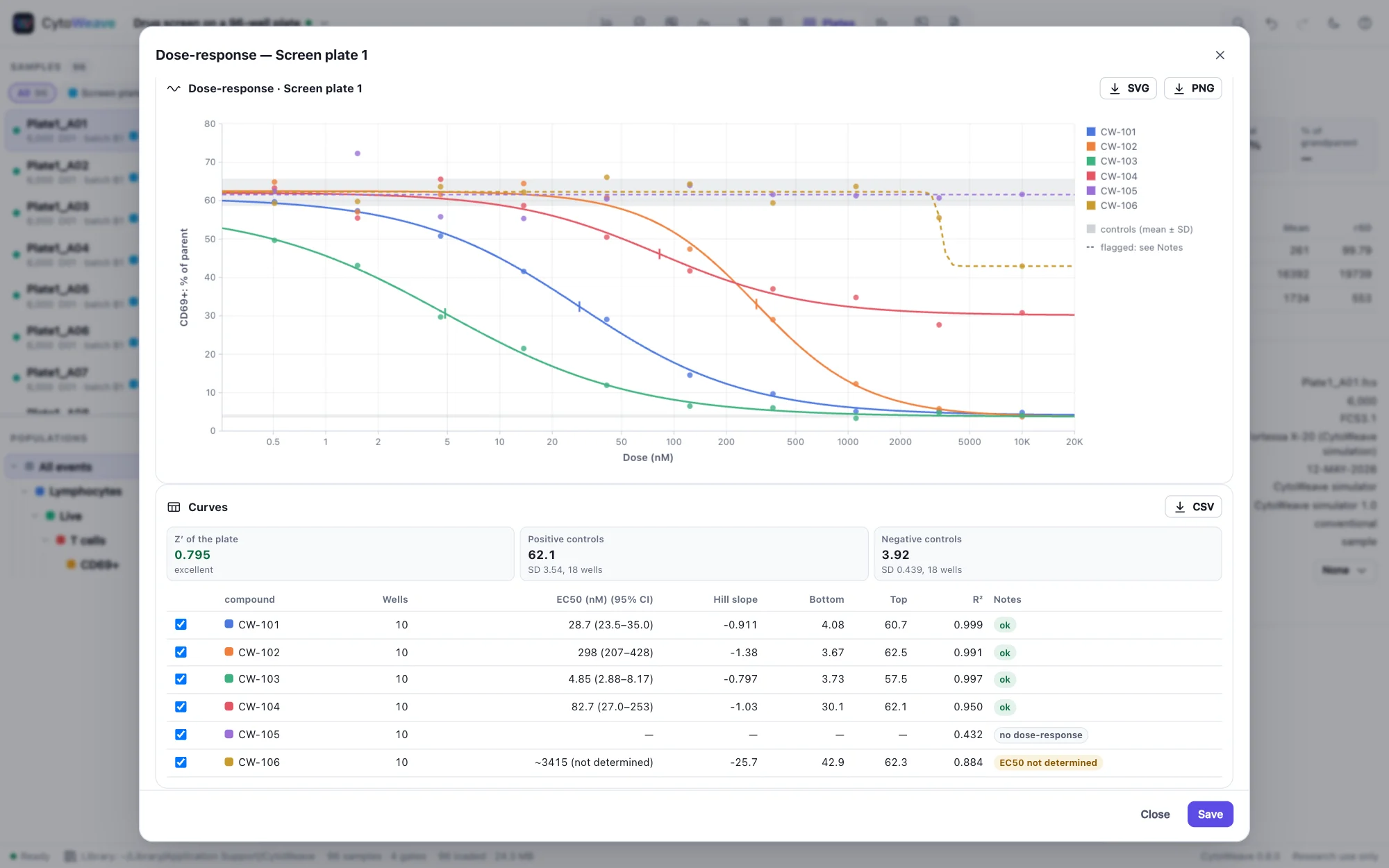
Task: Click the 'ok' badge in the CW-103 row
Action: tap(1004, 680)
